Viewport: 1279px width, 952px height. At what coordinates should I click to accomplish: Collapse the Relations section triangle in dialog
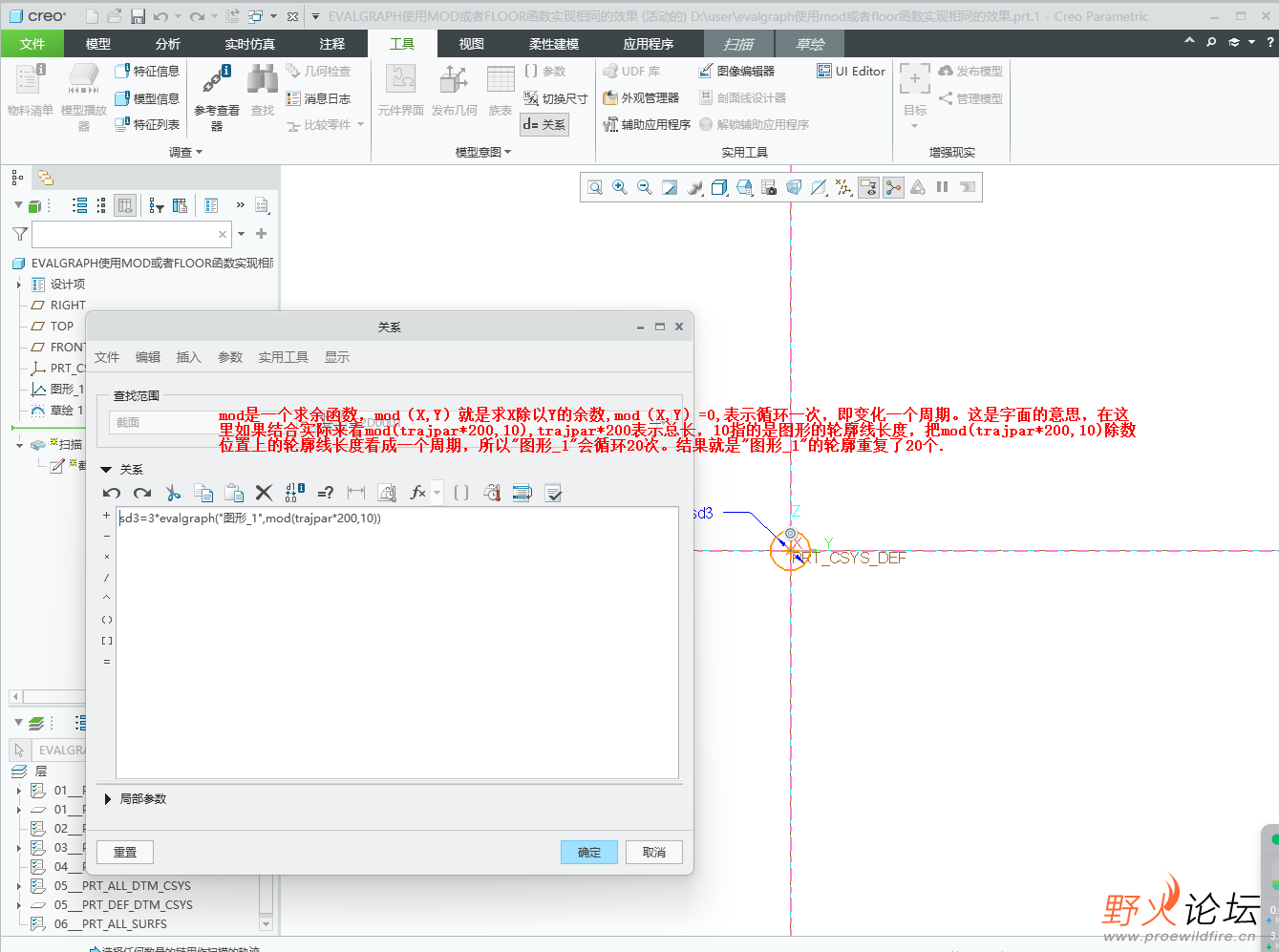(106, 469)
